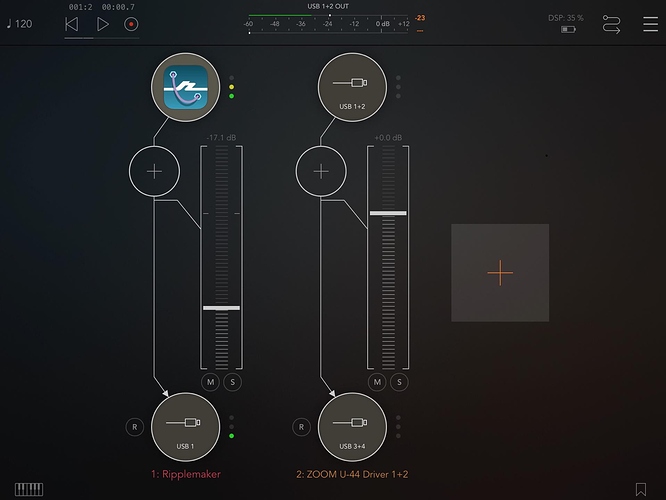Viewport: 666px width, 500px height.
Task: Show the on-screen piano keyboard
Action: tap(29, 489)
